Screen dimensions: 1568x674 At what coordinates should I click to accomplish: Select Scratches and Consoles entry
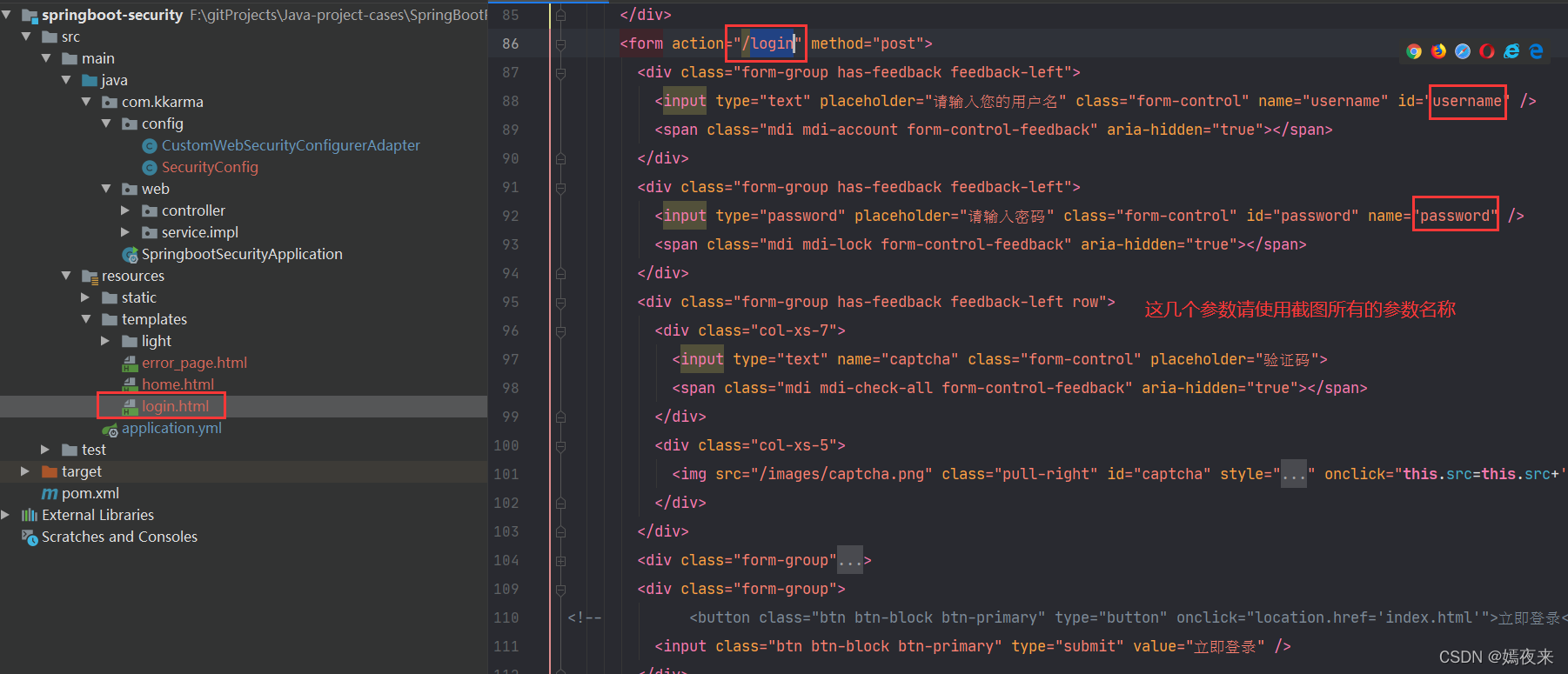click(x=119, y=537)
